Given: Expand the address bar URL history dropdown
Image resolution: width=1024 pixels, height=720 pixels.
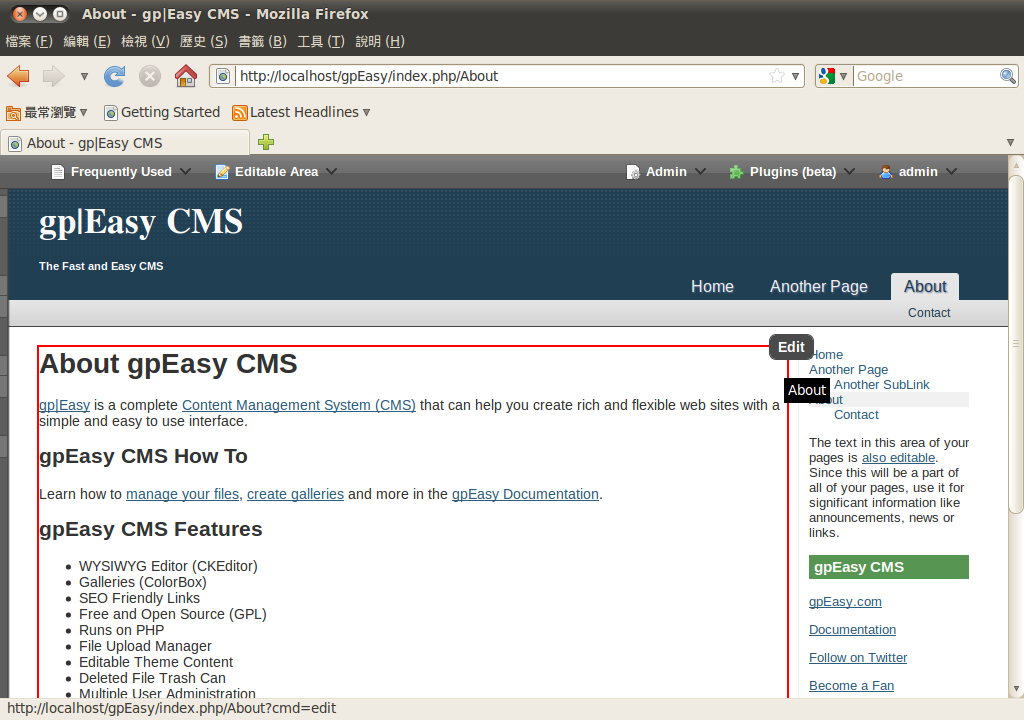Looking at the screenshot, I should tap(795, 76).
